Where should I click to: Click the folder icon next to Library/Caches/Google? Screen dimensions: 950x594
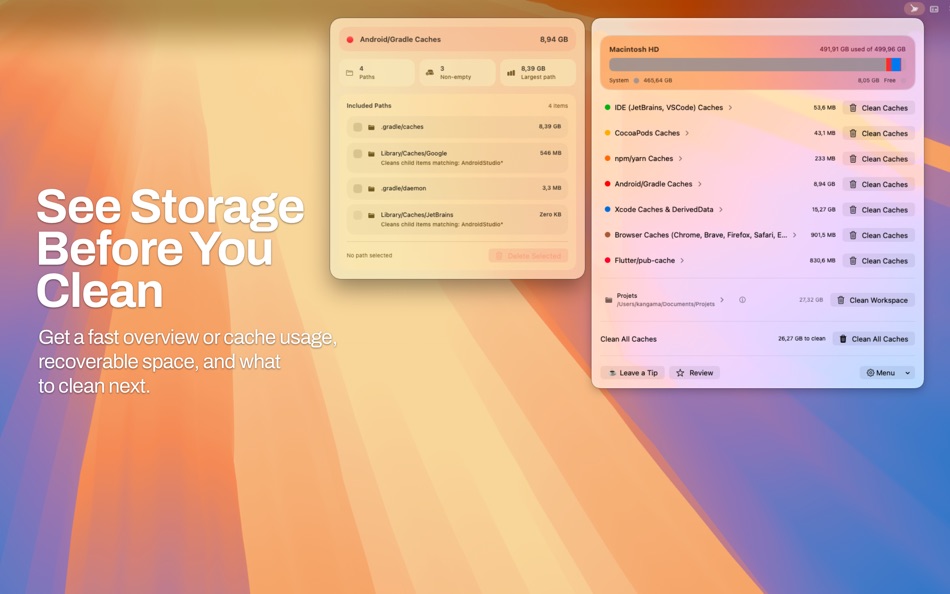[x=371, y=154]
